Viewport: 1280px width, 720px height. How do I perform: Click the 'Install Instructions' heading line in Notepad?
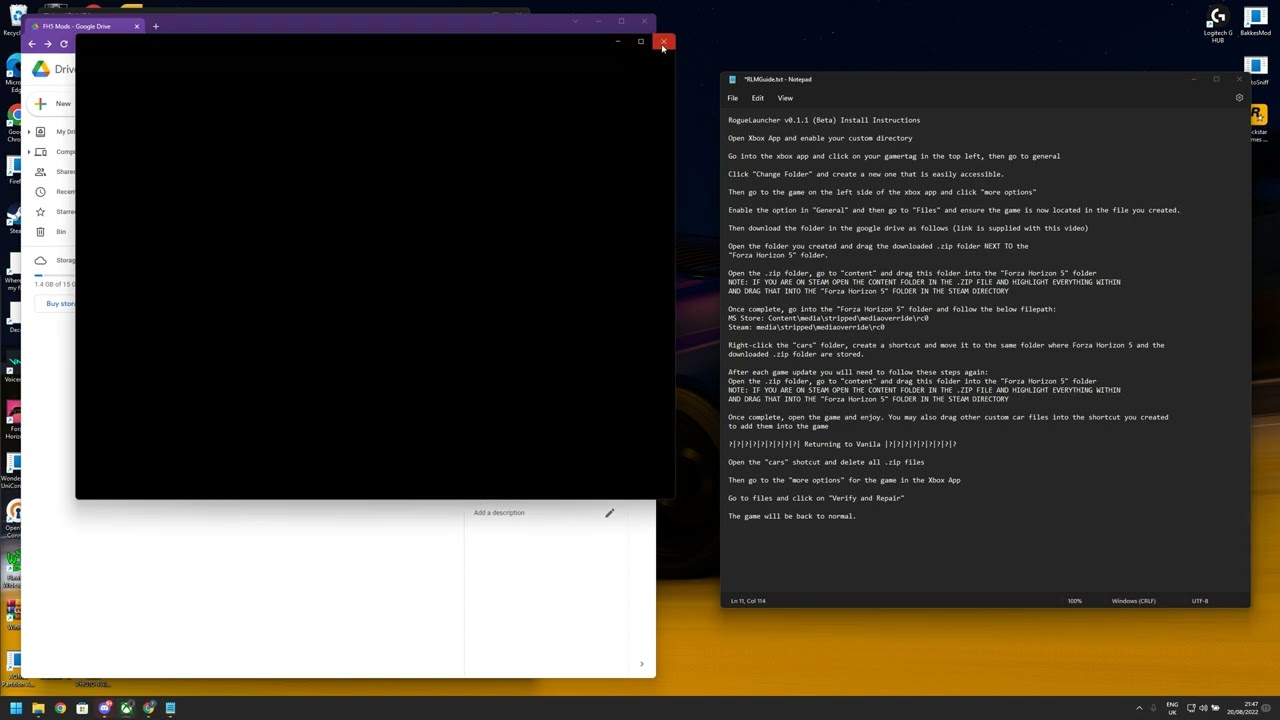(x=824, y=120)
